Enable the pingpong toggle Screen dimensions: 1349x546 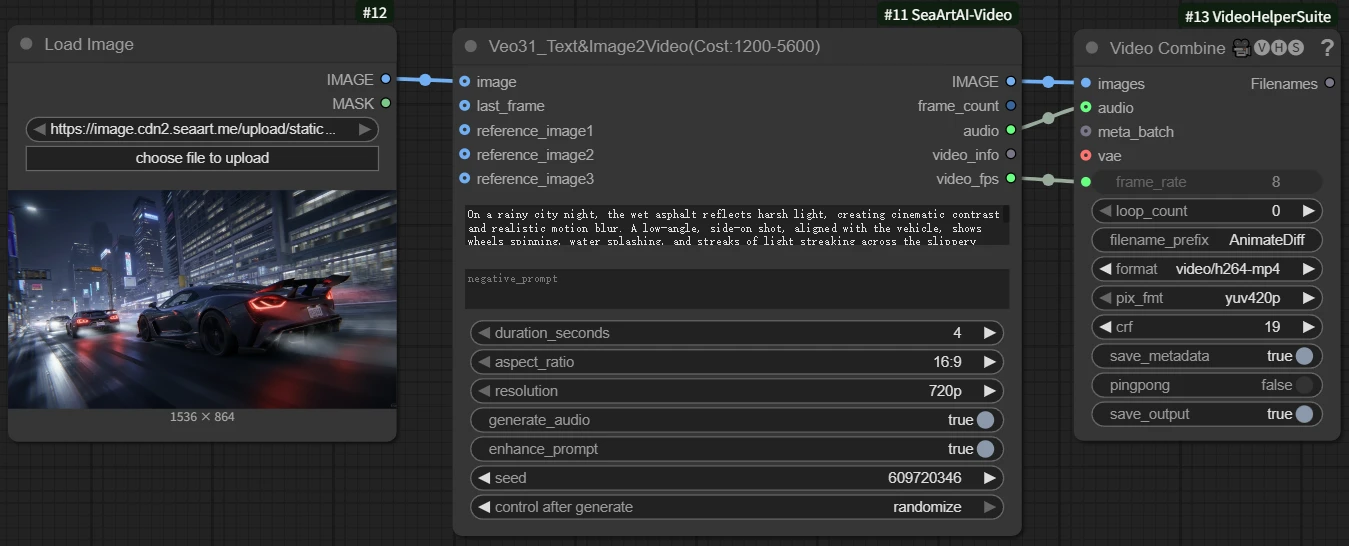[1304, 385]
